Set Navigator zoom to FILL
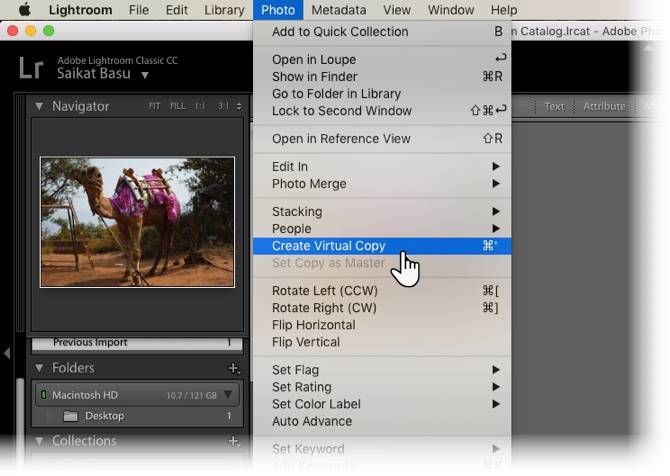The height and width of the screenshot is (476, 670). (178, 106)
